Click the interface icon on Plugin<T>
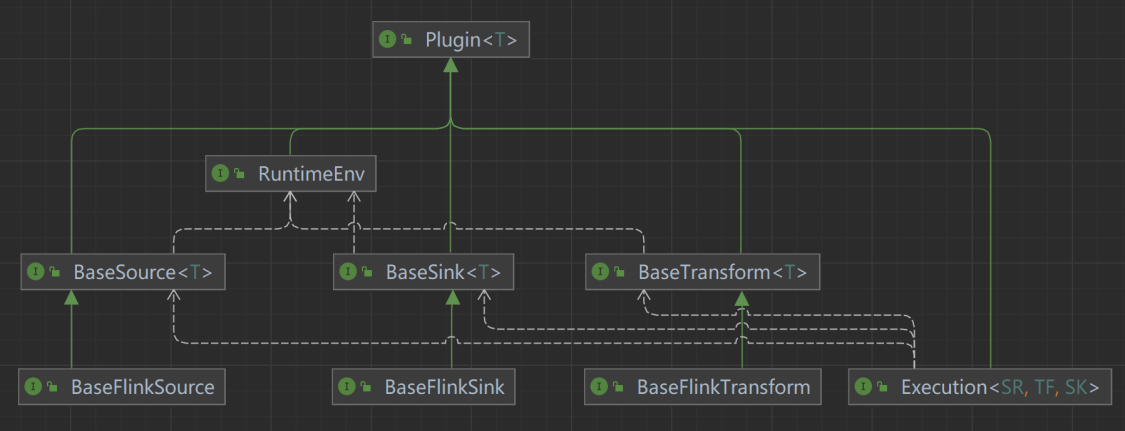The height and width of the screenshot is (431, 1125). click(387, 39)
